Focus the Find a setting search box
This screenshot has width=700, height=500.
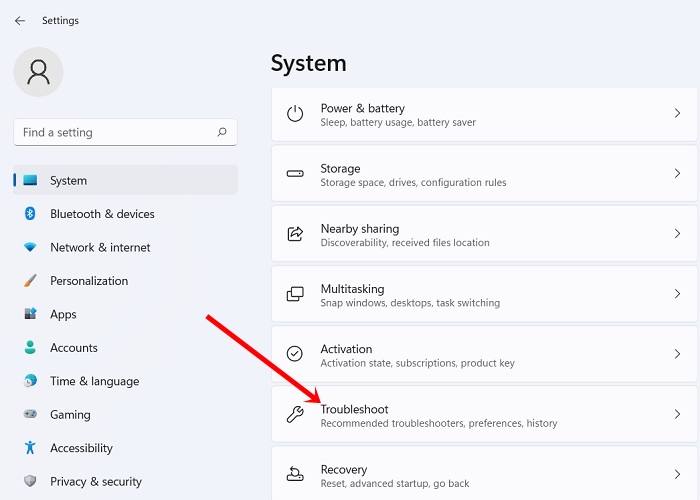pos(115,132)
